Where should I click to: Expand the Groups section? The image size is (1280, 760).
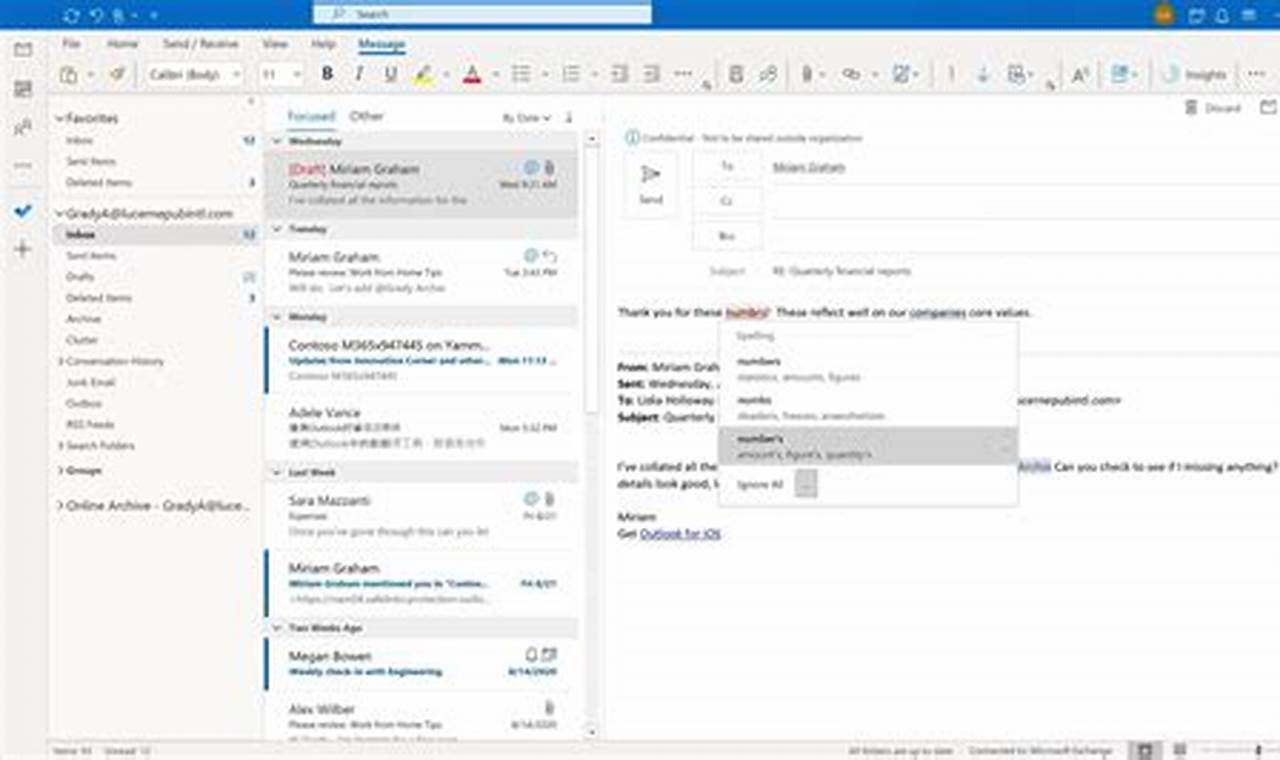tap(59, 470)
